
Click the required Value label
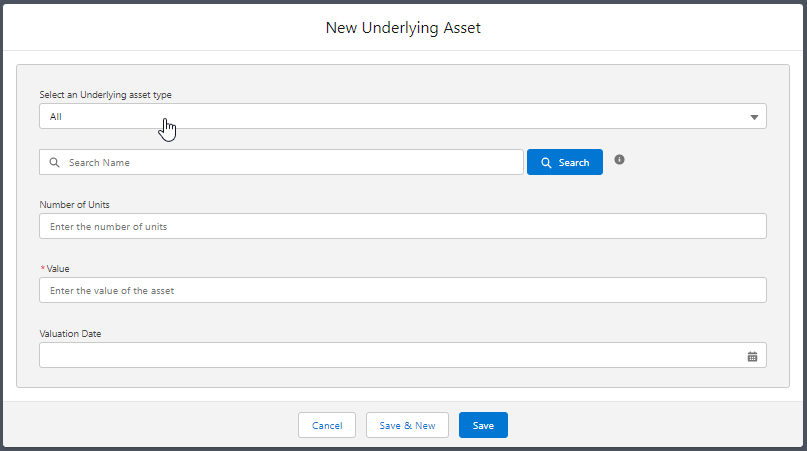58,269
